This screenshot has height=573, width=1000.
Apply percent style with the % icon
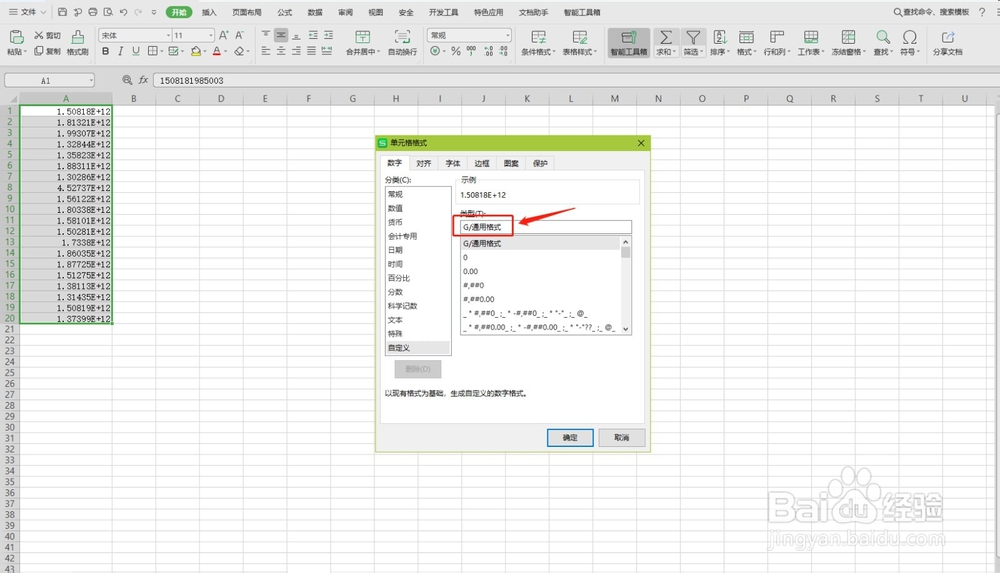(x=455, y=51)
